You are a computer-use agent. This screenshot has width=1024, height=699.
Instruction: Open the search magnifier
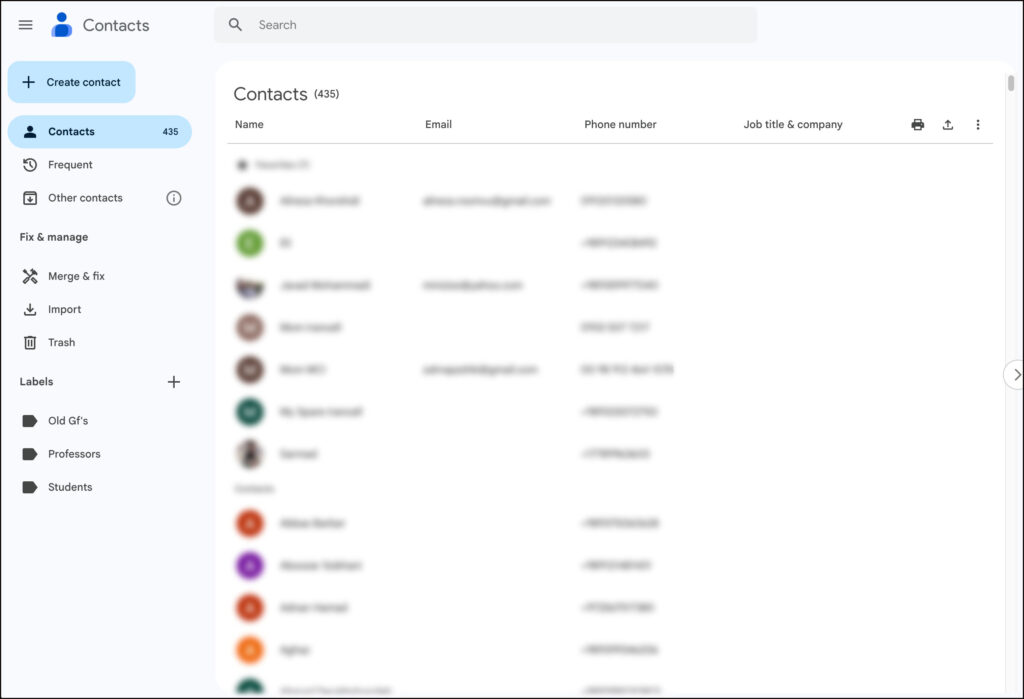click(x=235, y=24)
